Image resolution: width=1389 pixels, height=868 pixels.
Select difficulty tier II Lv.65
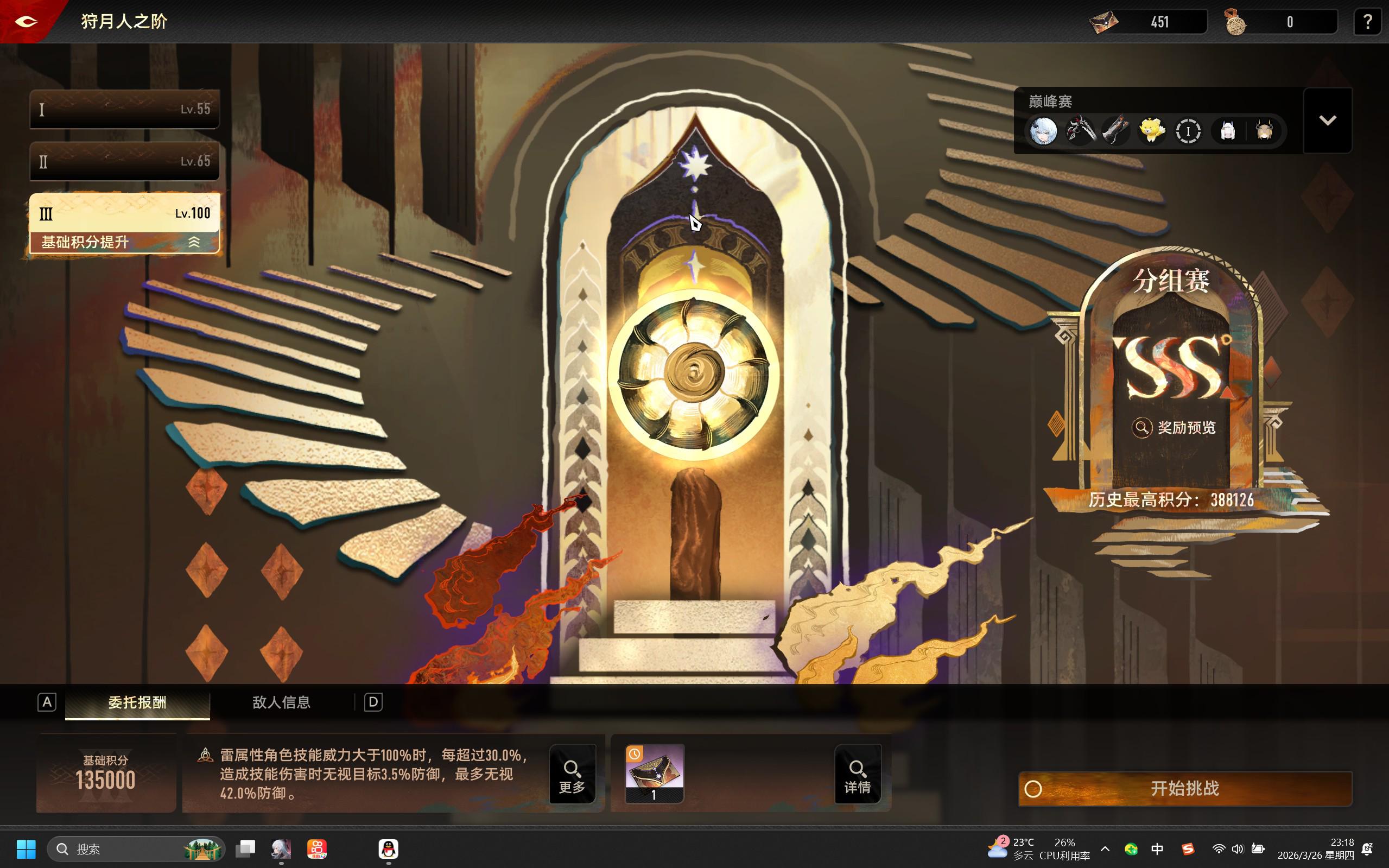click(x=124, y=161)
